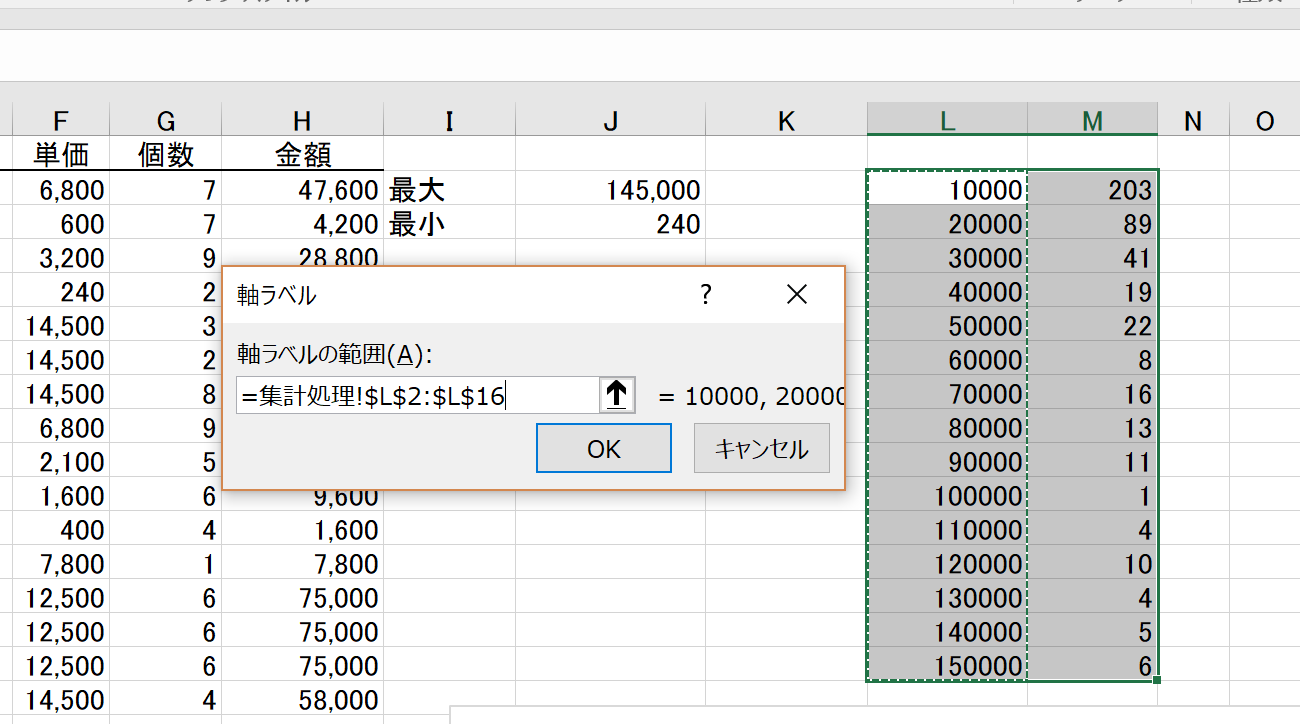Click the collapse dialog range selector arrow

click(617, 395)
